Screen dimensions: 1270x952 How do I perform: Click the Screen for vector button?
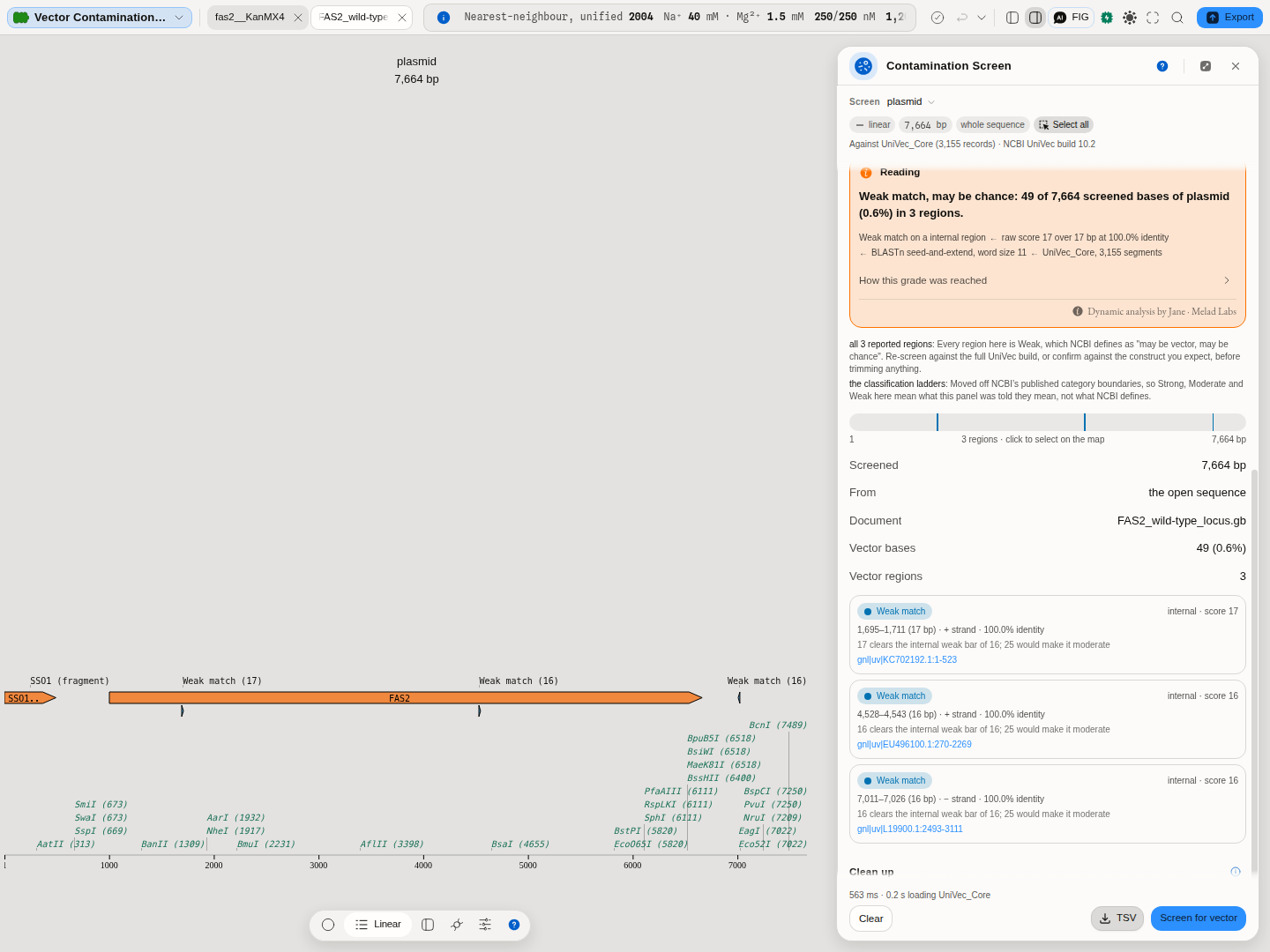1199,919
